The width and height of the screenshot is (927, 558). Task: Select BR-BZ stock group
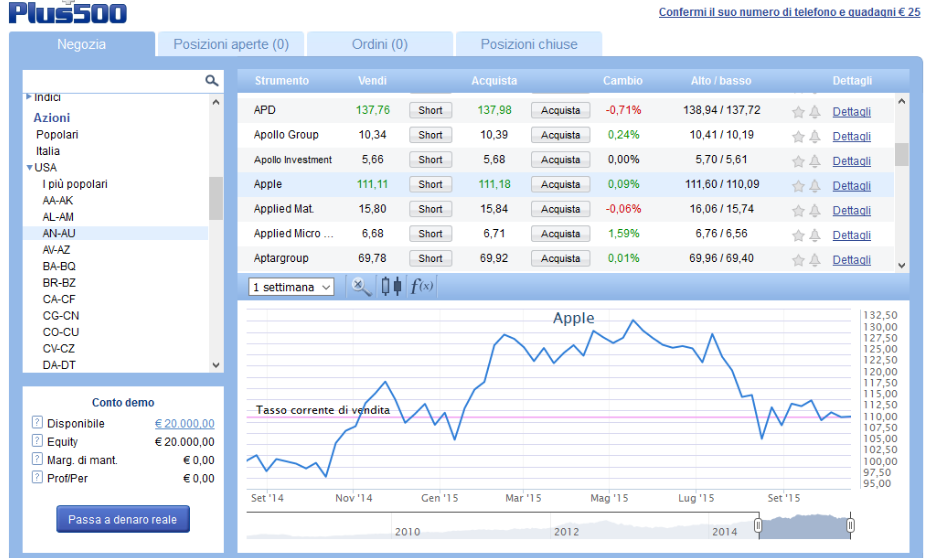[x=59, y=283]
